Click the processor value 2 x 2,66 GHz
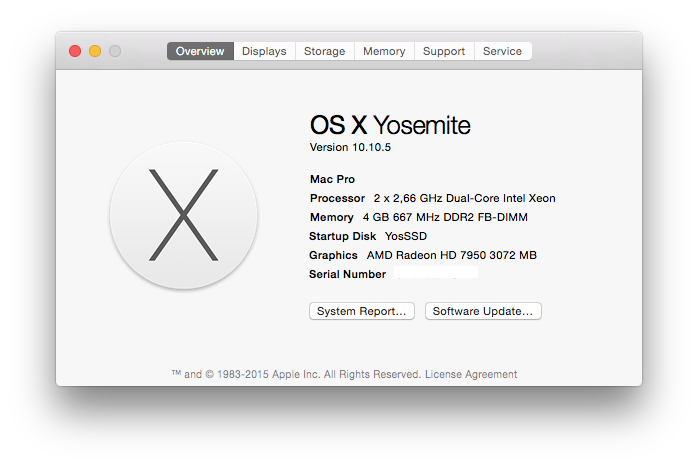Image resolution: width=698 pixels, height=466 pixels. [x=464, y=199]
